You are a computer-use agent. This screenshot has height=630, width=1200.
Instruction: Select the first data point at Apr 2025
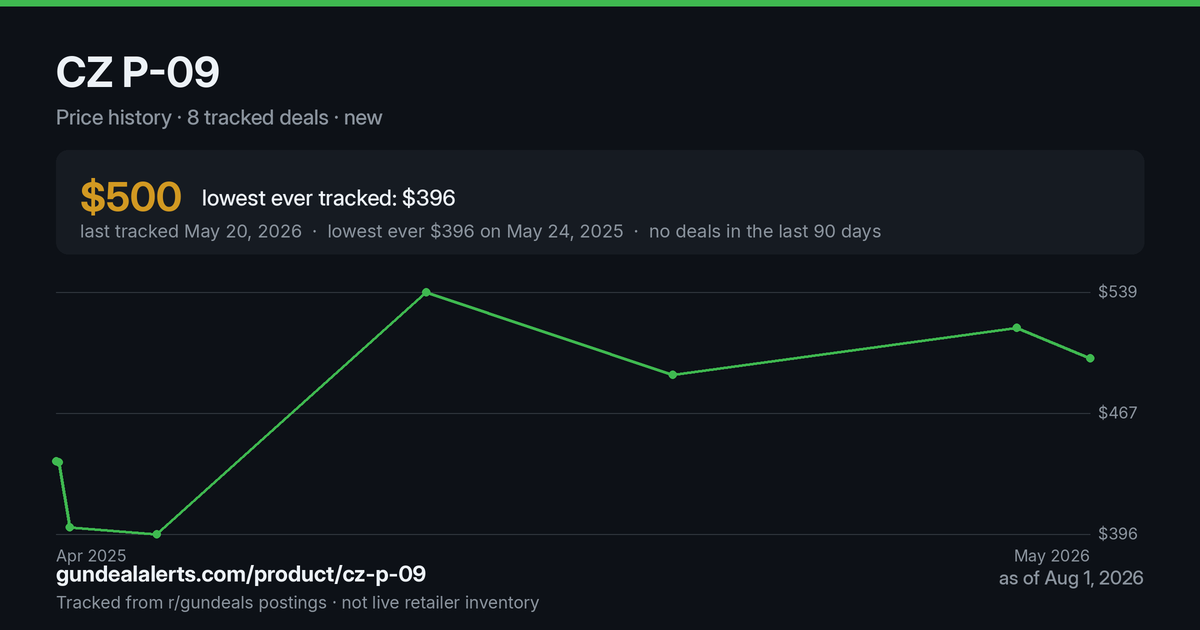point(57,461)
